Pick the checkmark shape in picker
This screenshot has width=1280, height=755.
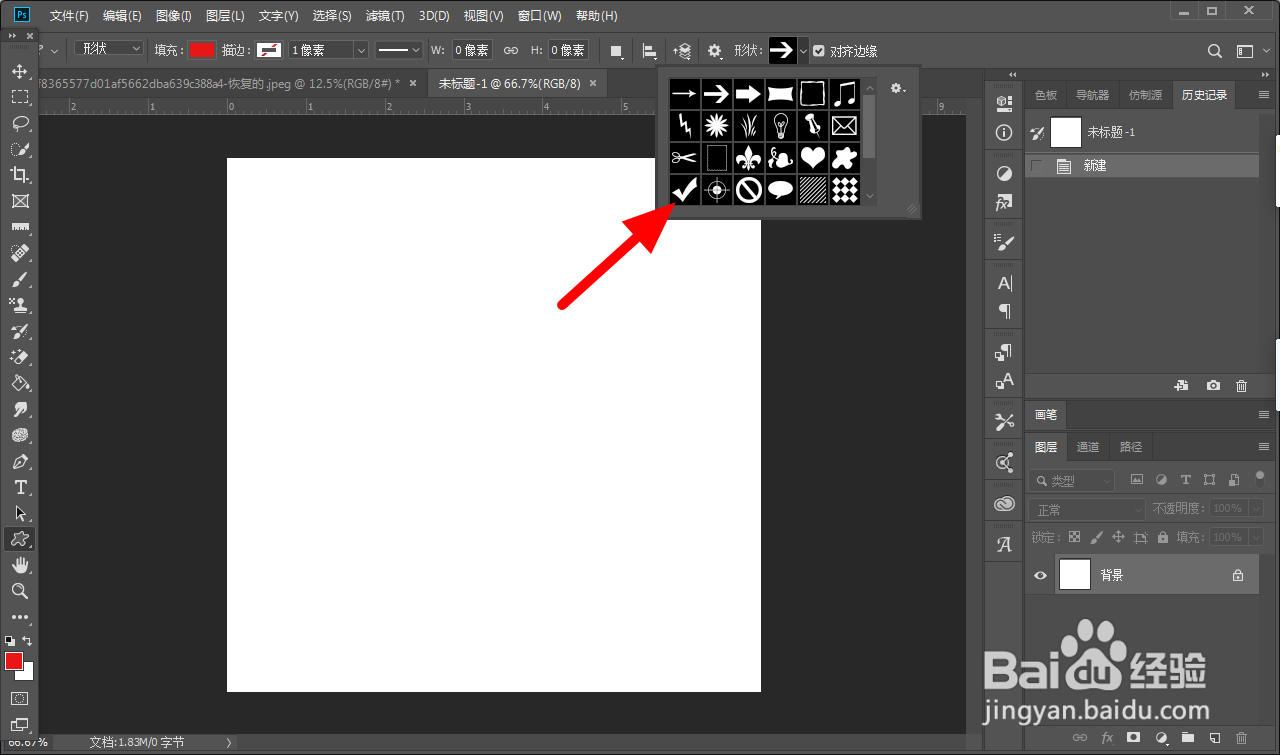click(684, 189)
